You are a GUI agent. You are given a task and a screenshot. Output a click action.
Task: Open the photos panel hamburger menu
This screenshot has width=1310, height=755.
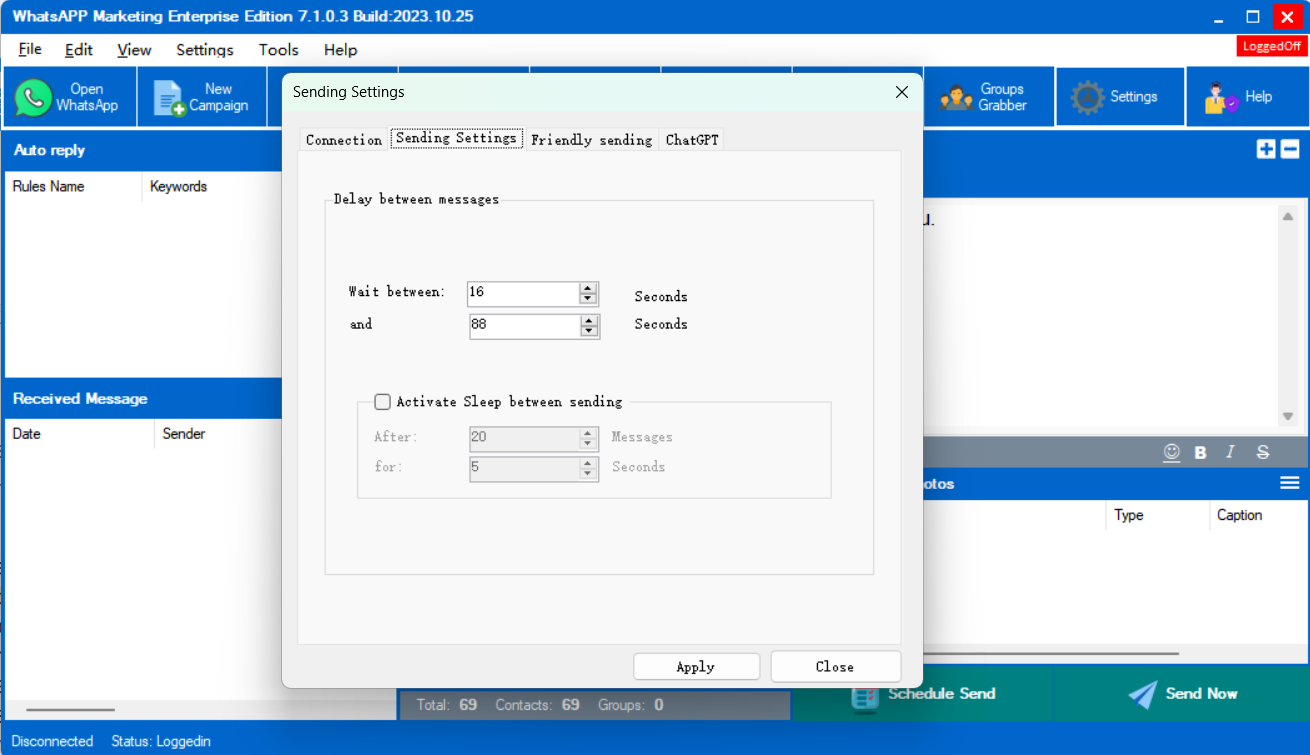pos(1289,483)
